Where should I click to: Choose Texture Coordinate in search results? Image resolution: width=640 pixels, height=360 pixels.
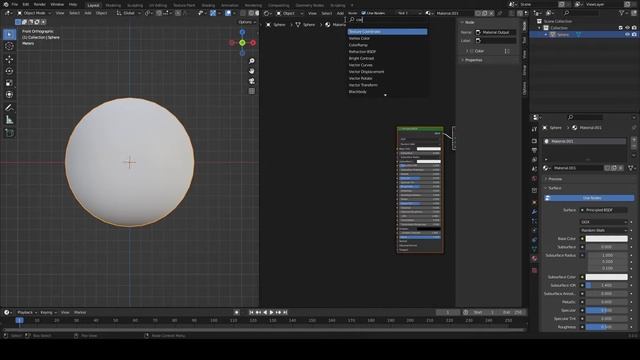pos(387,31)
